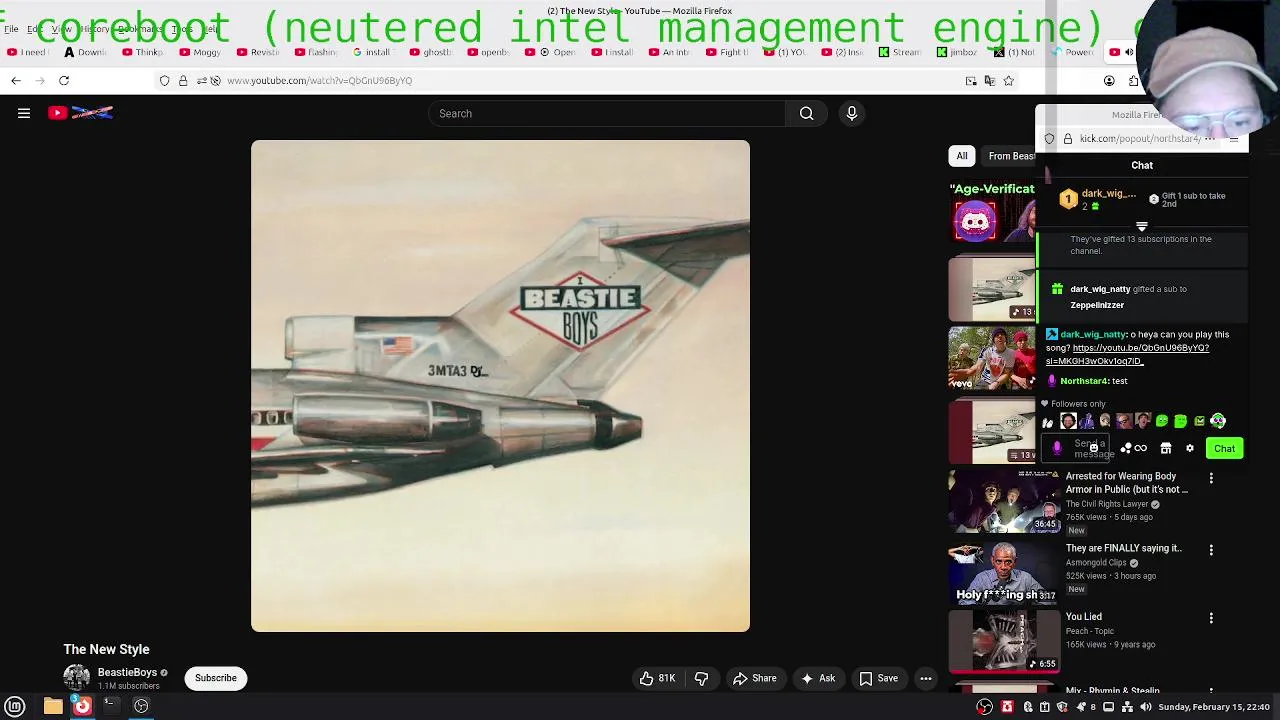This screenshot has width=1280, height=720.
Task: Open Firefox extensions puzzle icon
Action: pos(1133,80)
